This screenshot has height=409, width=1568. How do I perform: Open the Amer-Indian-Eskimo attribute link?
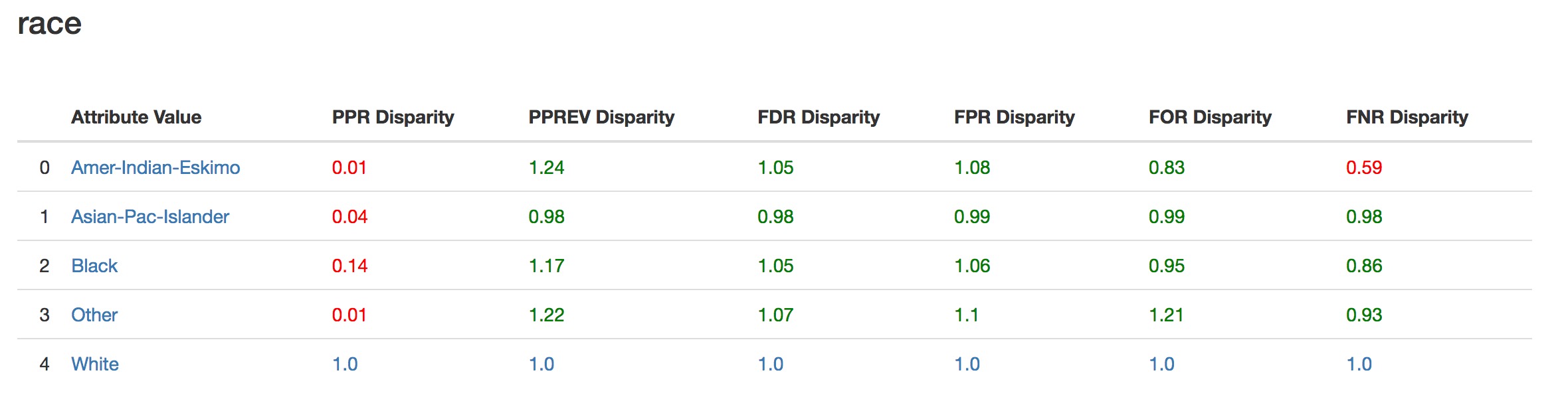155,167
